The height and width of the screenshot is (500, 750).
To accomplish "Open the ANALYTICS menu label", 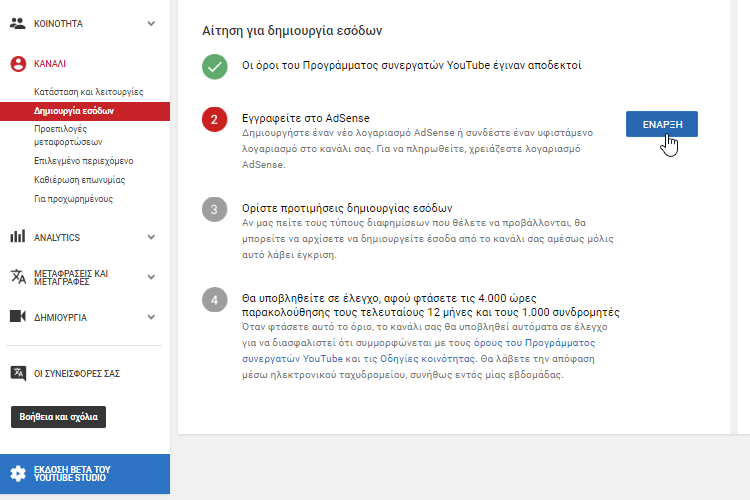I will click(x=57, y=237).
